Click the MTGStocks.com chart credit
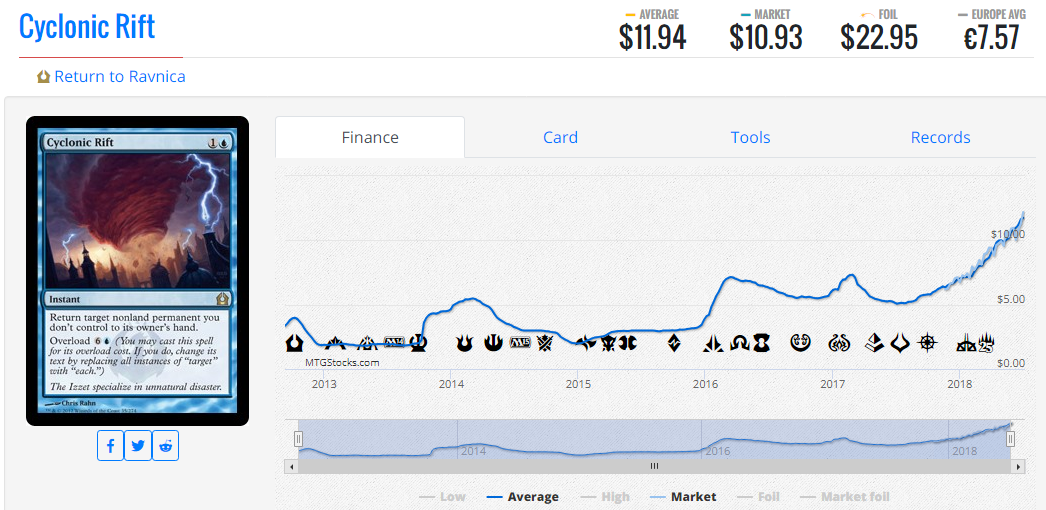Screen dimensions: 1046x510 (342, 363)
